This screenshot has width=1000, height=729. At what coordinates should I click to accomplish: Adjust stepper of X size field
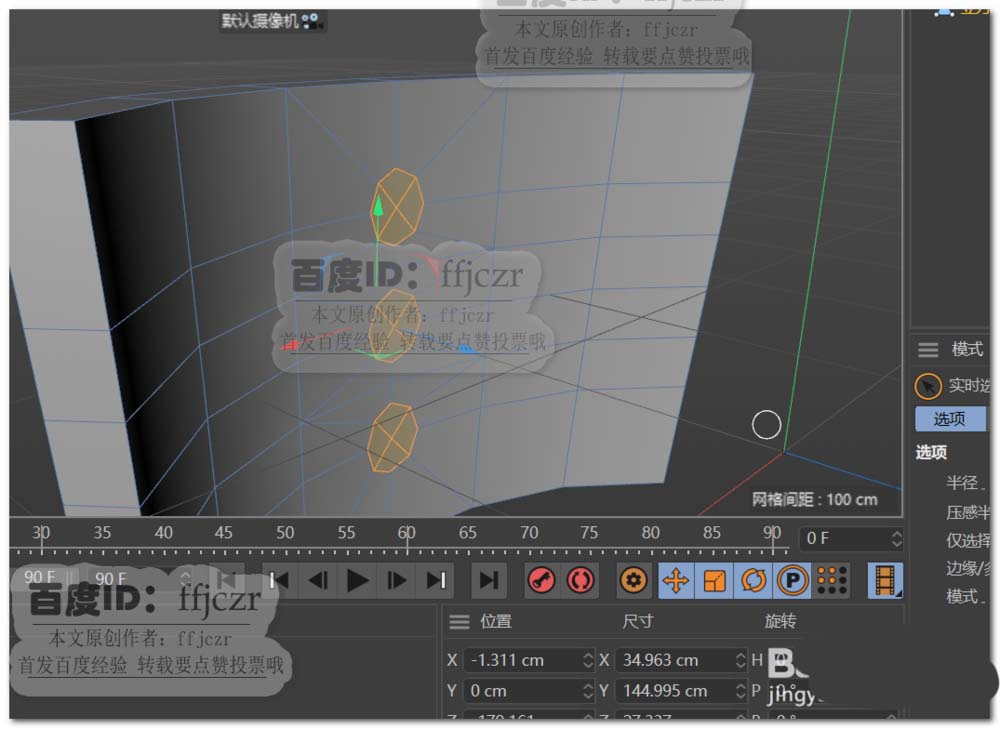(x=740, y=660)
